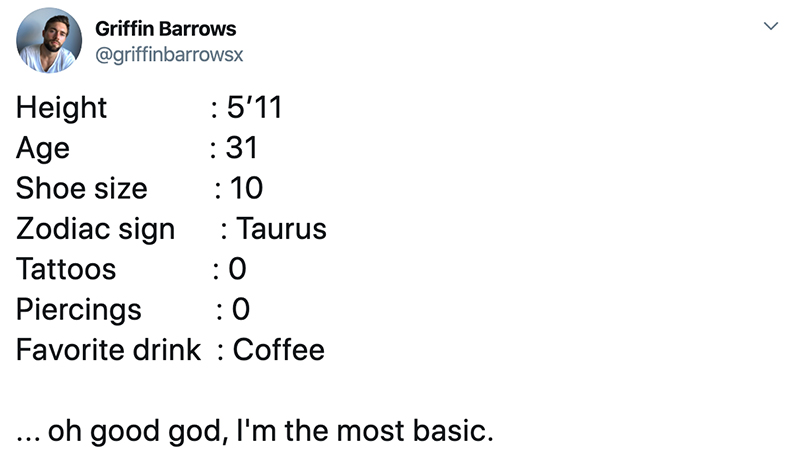
Task: Open the @griffinbarrowsx handle link
Action: point(169,55)
